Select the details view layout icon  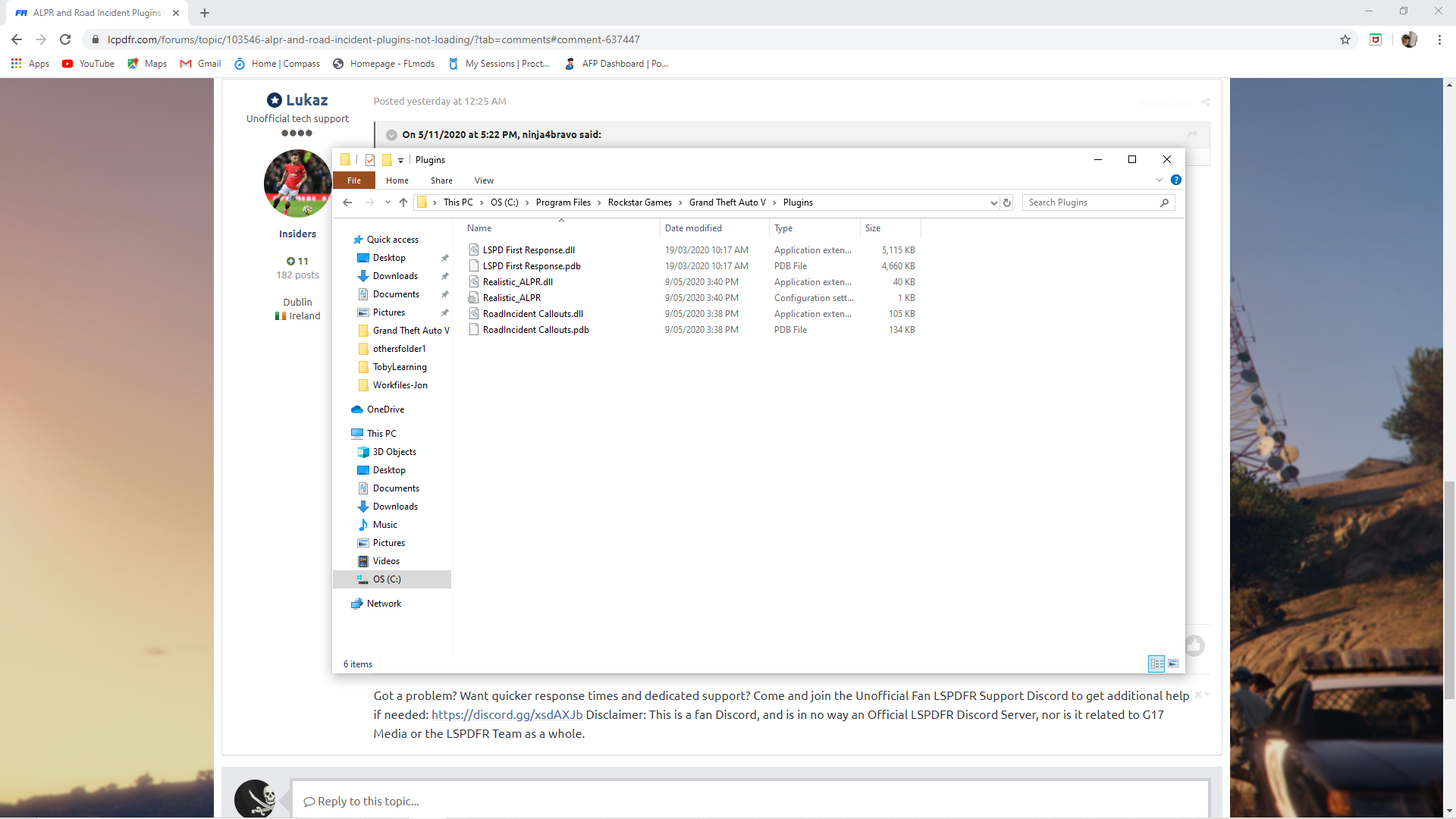pyautogui.click(x=1156, y=664)
